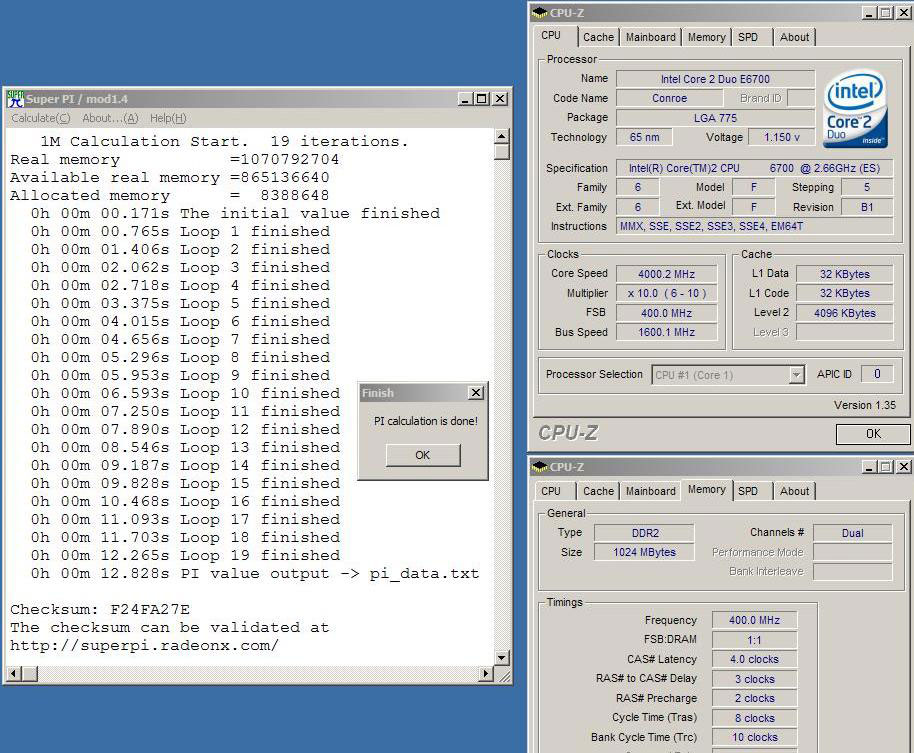Click memory Size field 1024 MBytes
Viewport: 914px width, 753px height.
coord(645,552)
